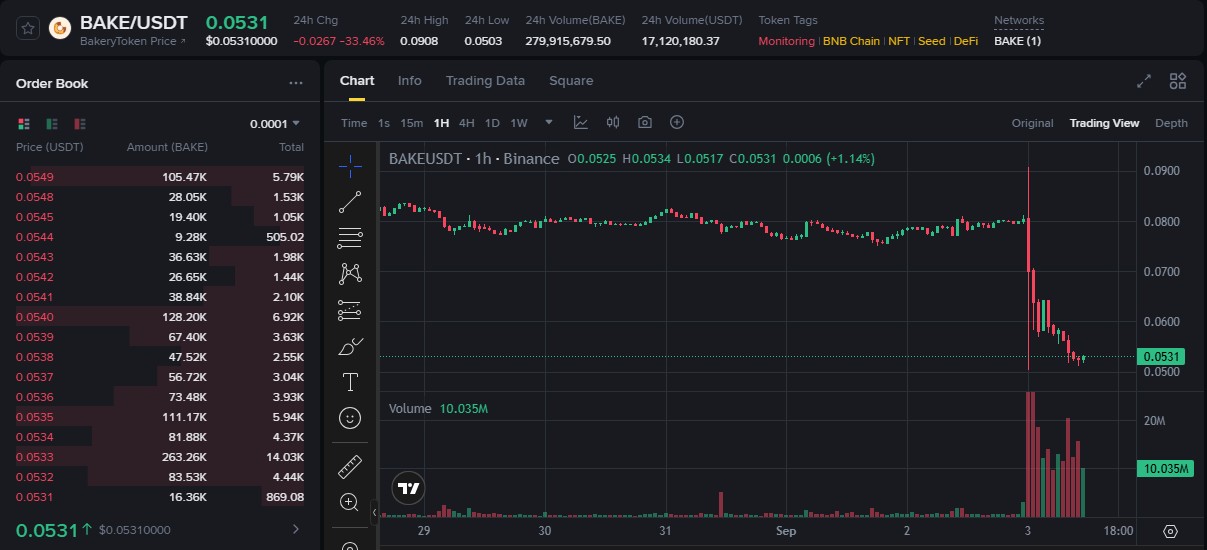Select the brush drawing tool
Viewport: 1207px width, 550px height.
pos(350,347)
